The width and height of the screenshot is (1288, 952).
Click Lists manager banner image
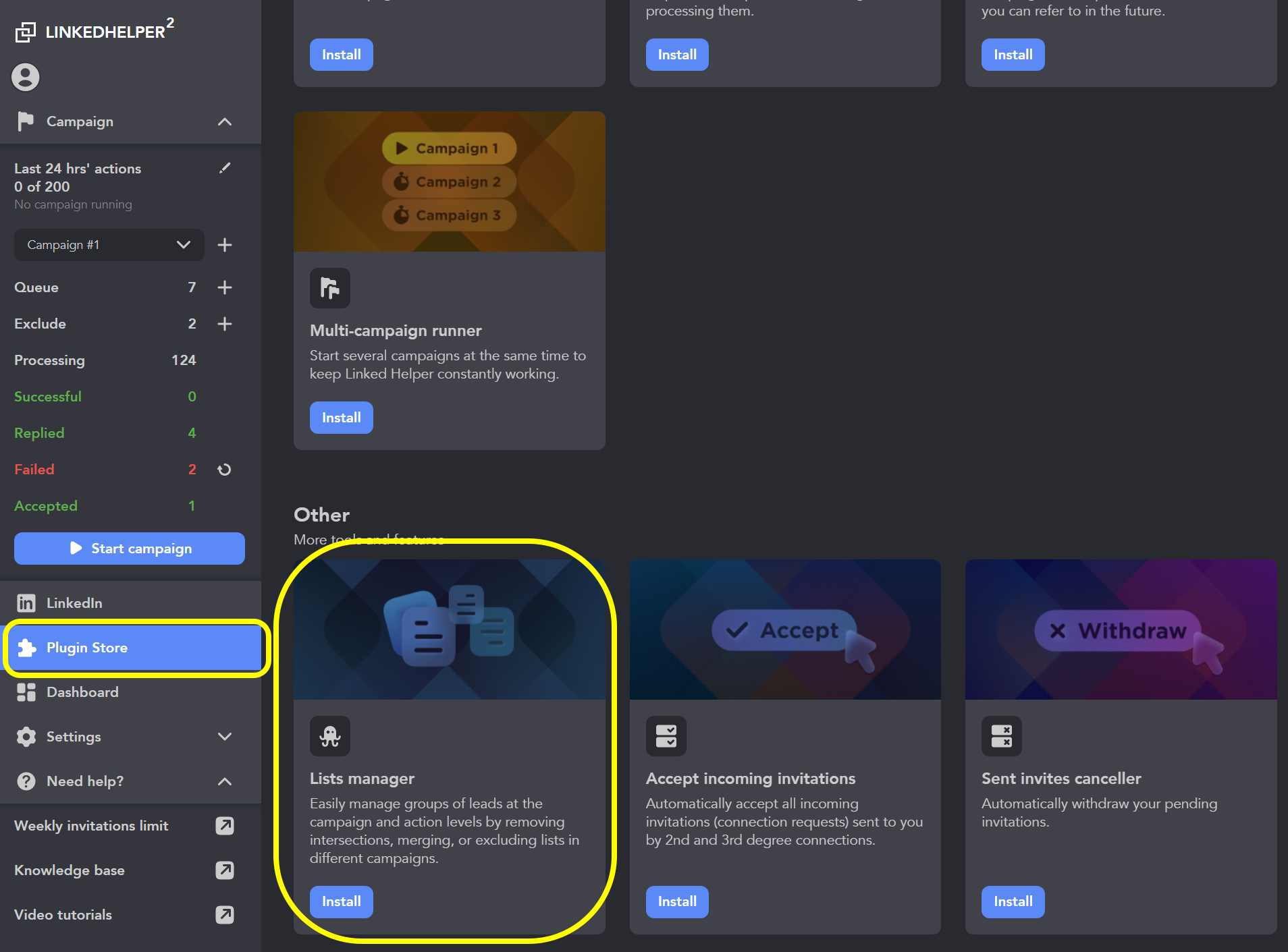click(x=450, y=629)
